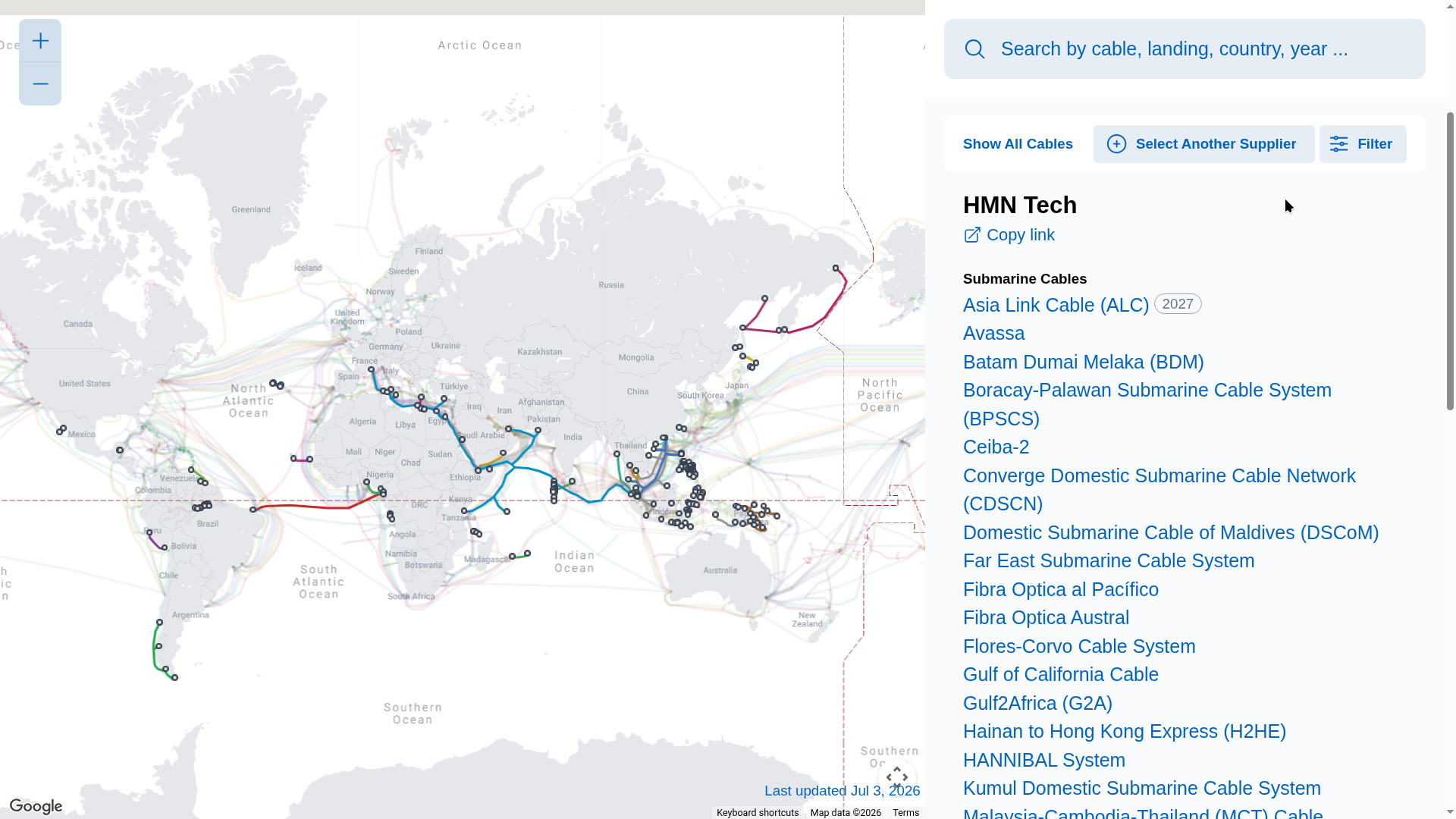Select Fibra Optica Austral cable
The image size is (1456, 819).
[x=1046, y=617]
